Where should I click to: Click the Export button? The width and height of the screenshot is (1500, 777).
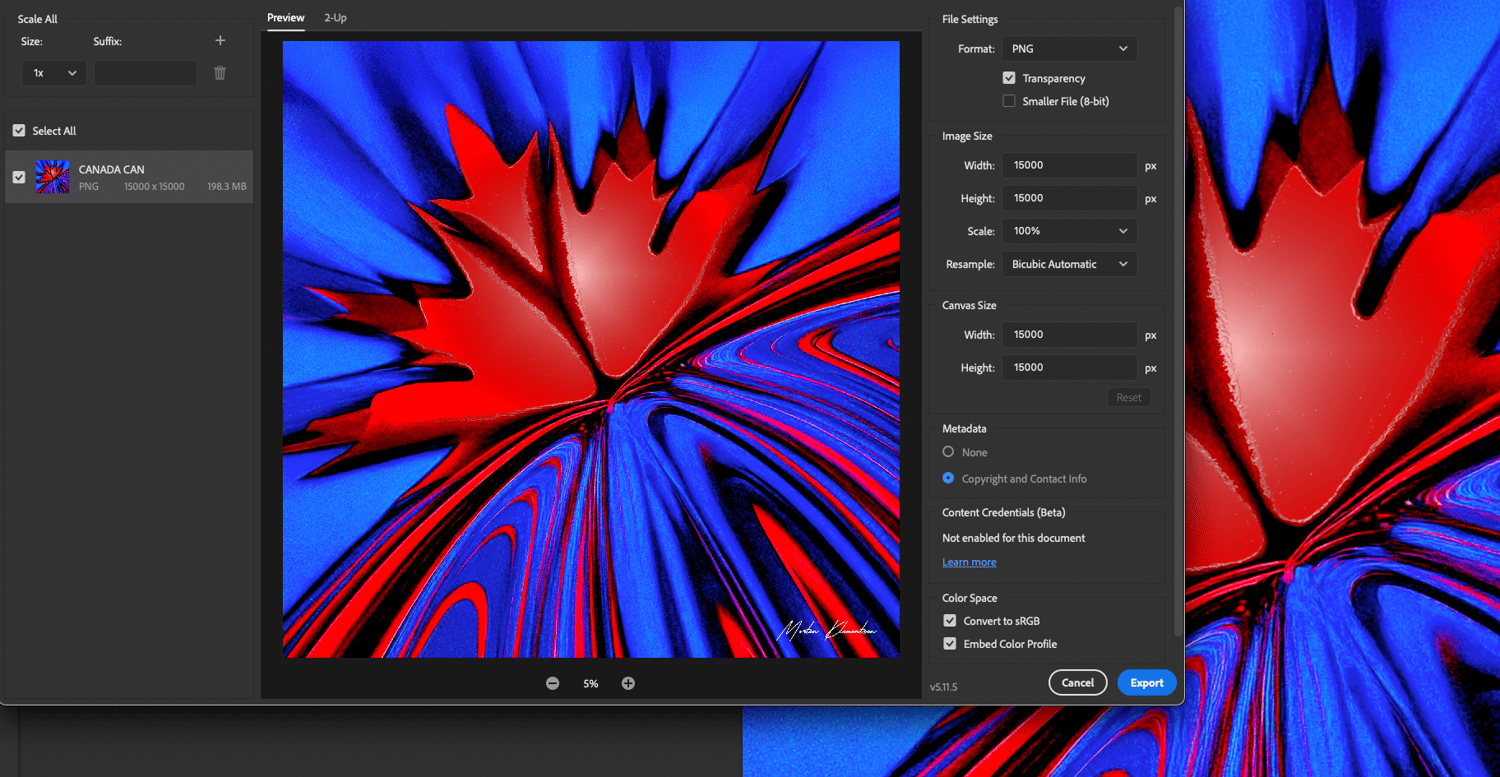1147,683
